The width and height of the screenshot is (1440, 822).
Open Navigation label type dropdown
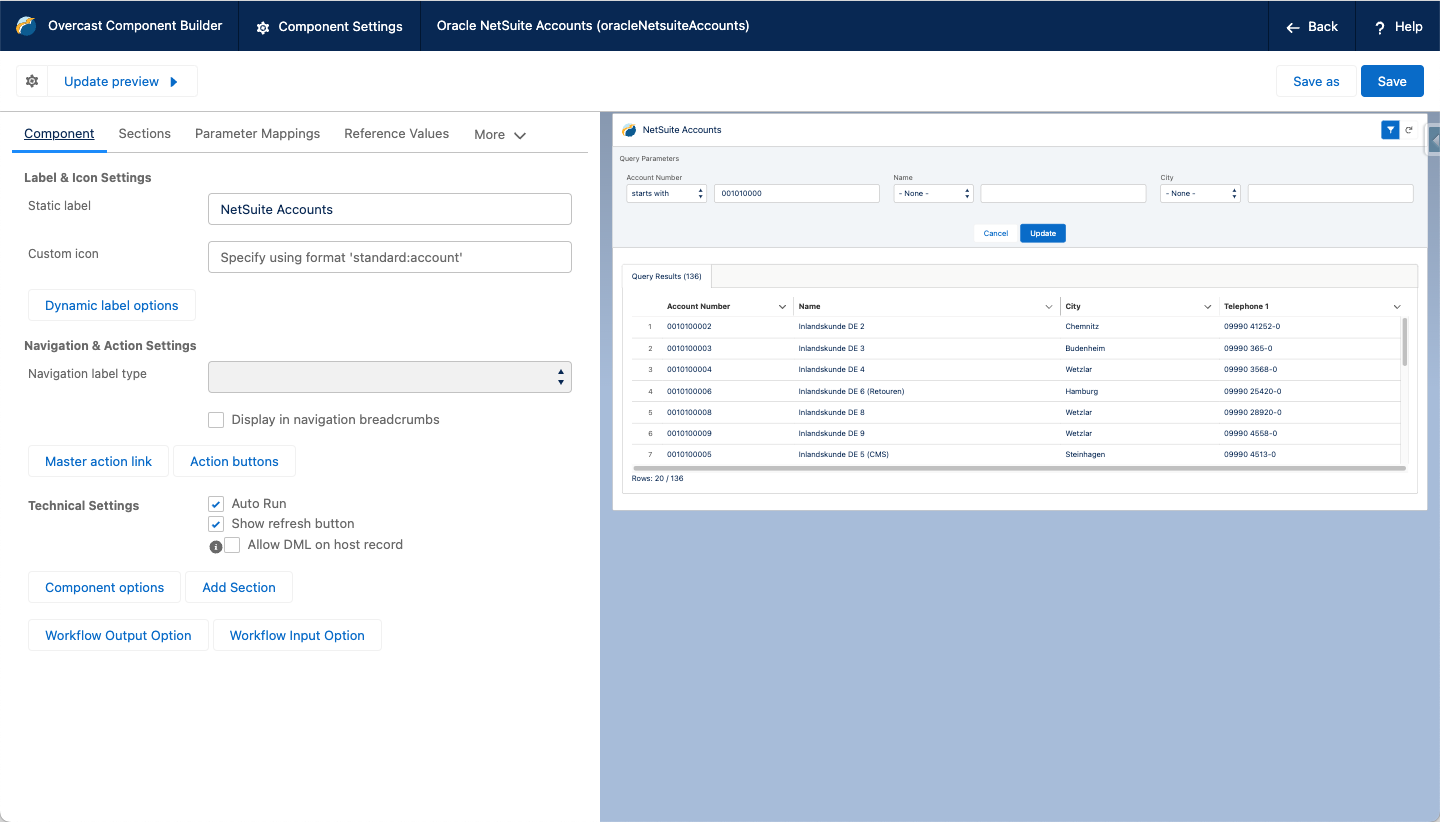pos(390,377)
